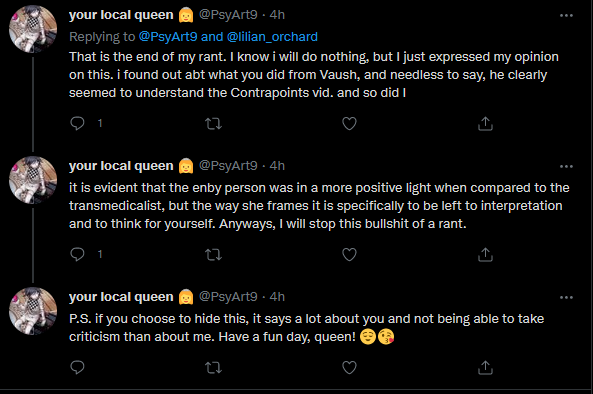Like the 'stop this bullshit of a rant' tweet
The image size is (593, 394).
[349, 255]
